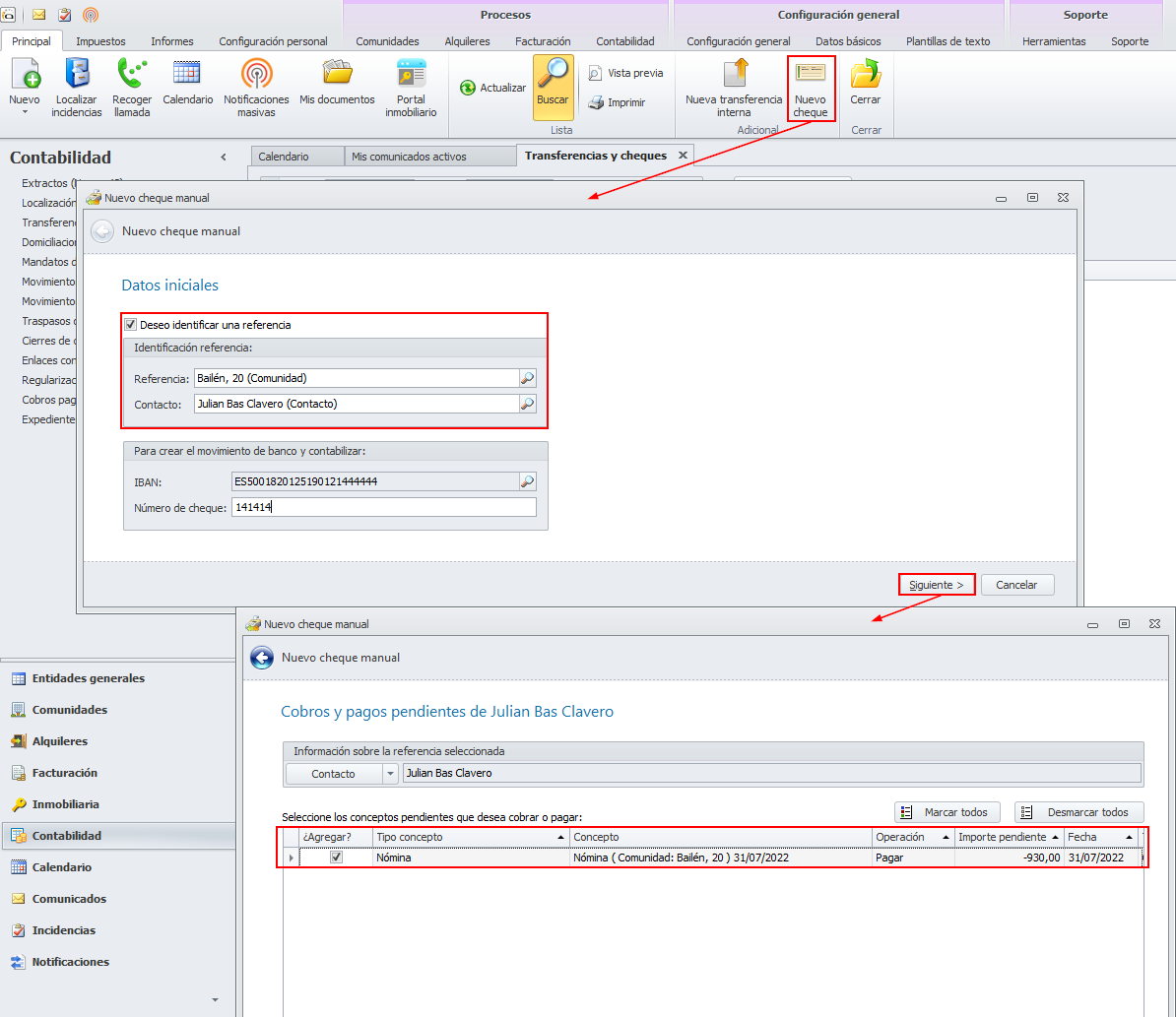
Task: Open Notificaciones masivas icon
Action: (256, 76)
